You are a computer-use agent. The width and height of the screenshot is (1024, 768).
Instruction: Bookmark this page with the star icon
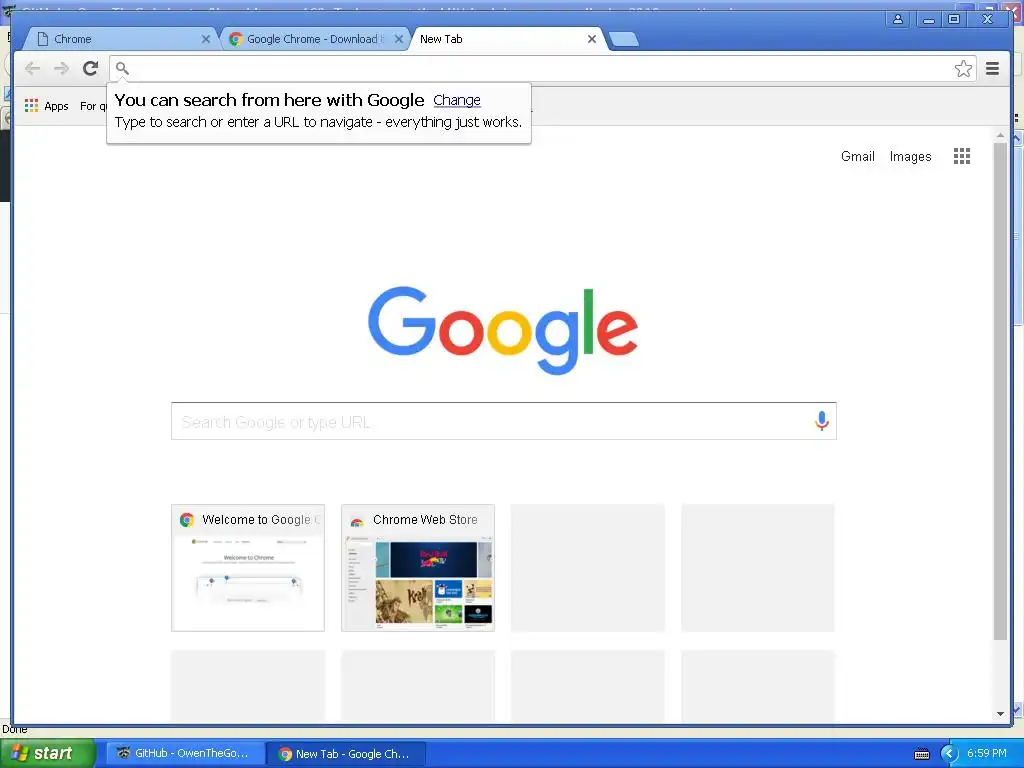point(963,69)
